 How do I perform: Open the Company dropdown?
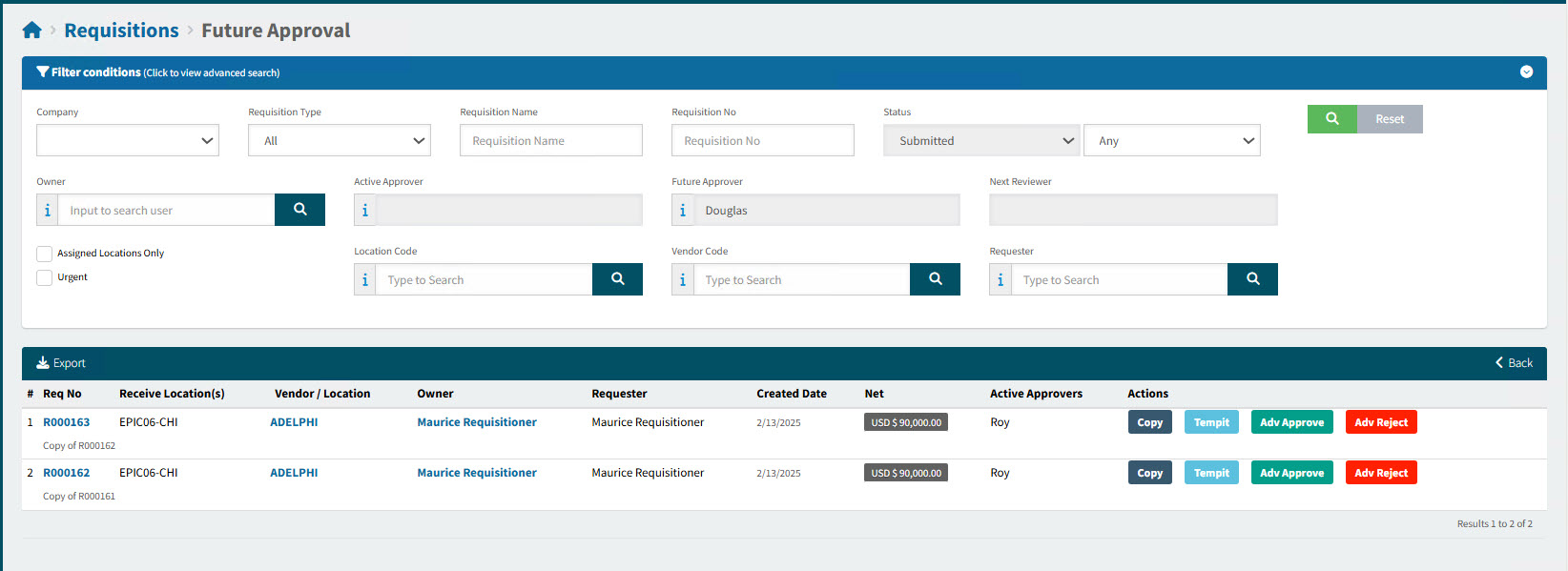pyautogui.click(x=128, y=140)
